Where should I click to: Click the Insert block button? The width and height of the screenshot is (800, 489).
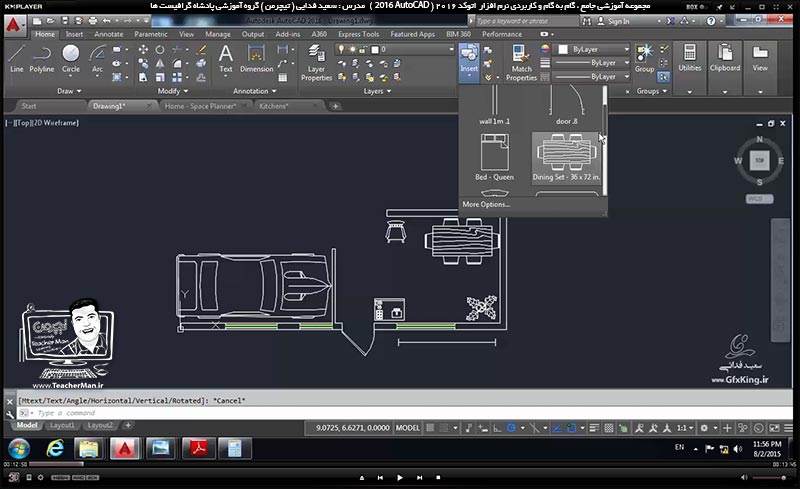(x=469, y=62)
